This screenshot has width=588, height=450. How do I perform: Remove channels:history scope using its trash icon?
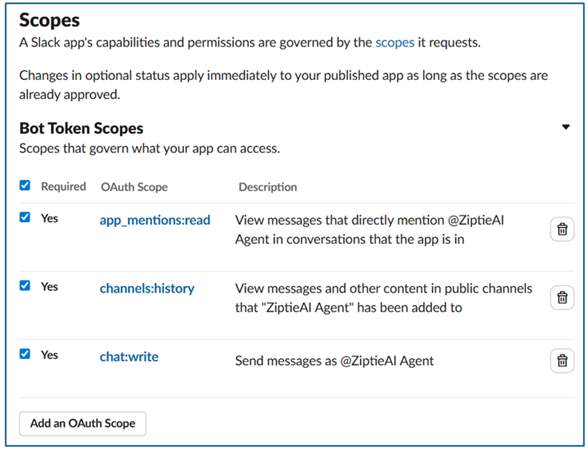562,297
